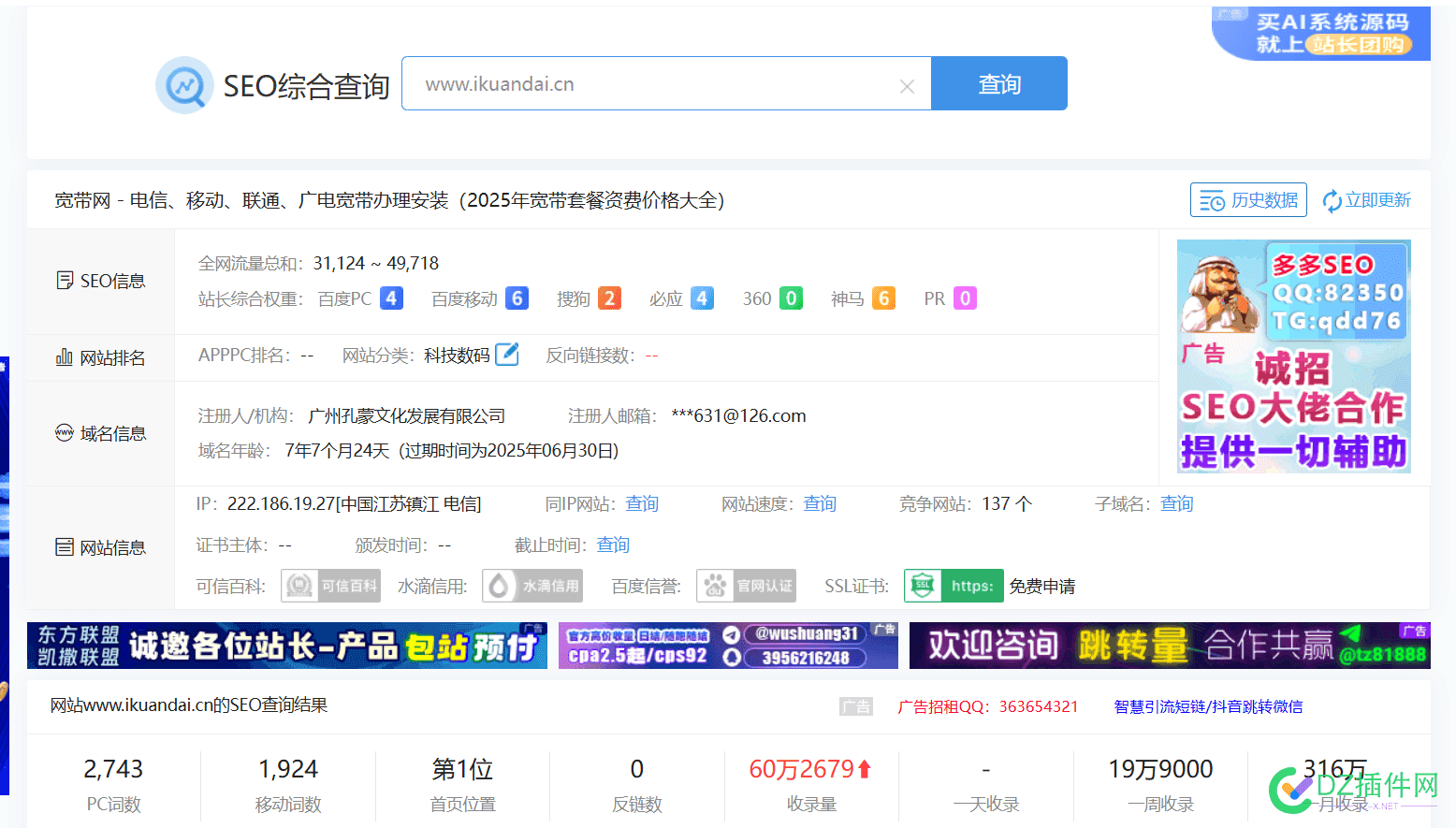
Task: Click the 可信百科 badge
Action: tap(330, 586)
